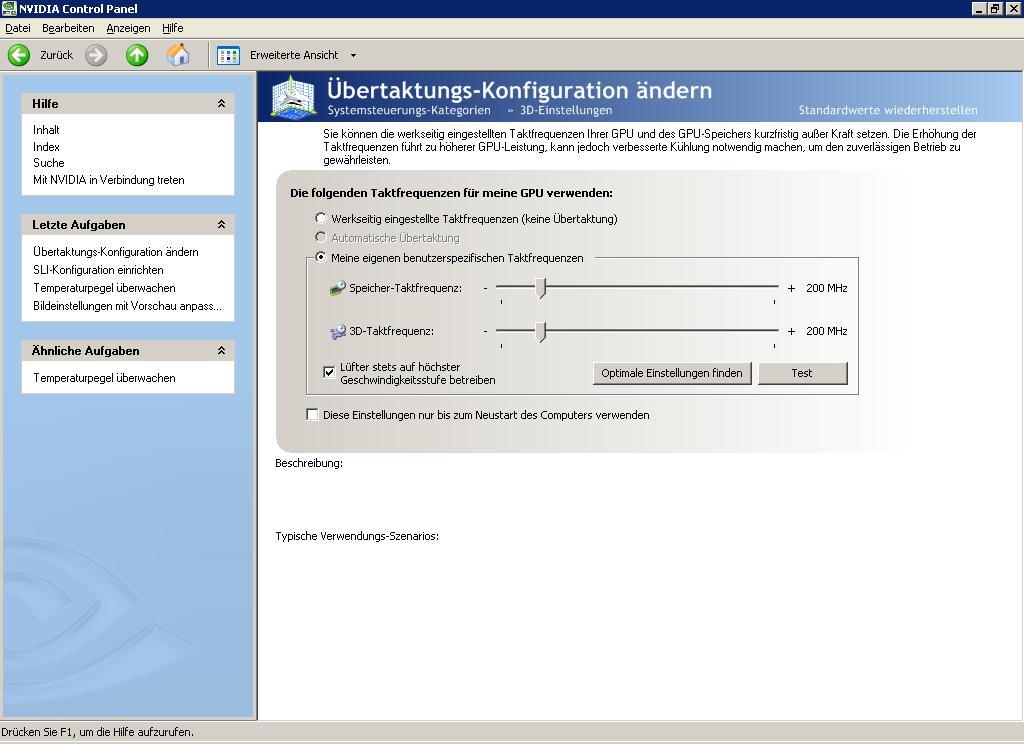
Task: Minimize the NVIDIA Control Panel window
Action: (x=978, y=8)
